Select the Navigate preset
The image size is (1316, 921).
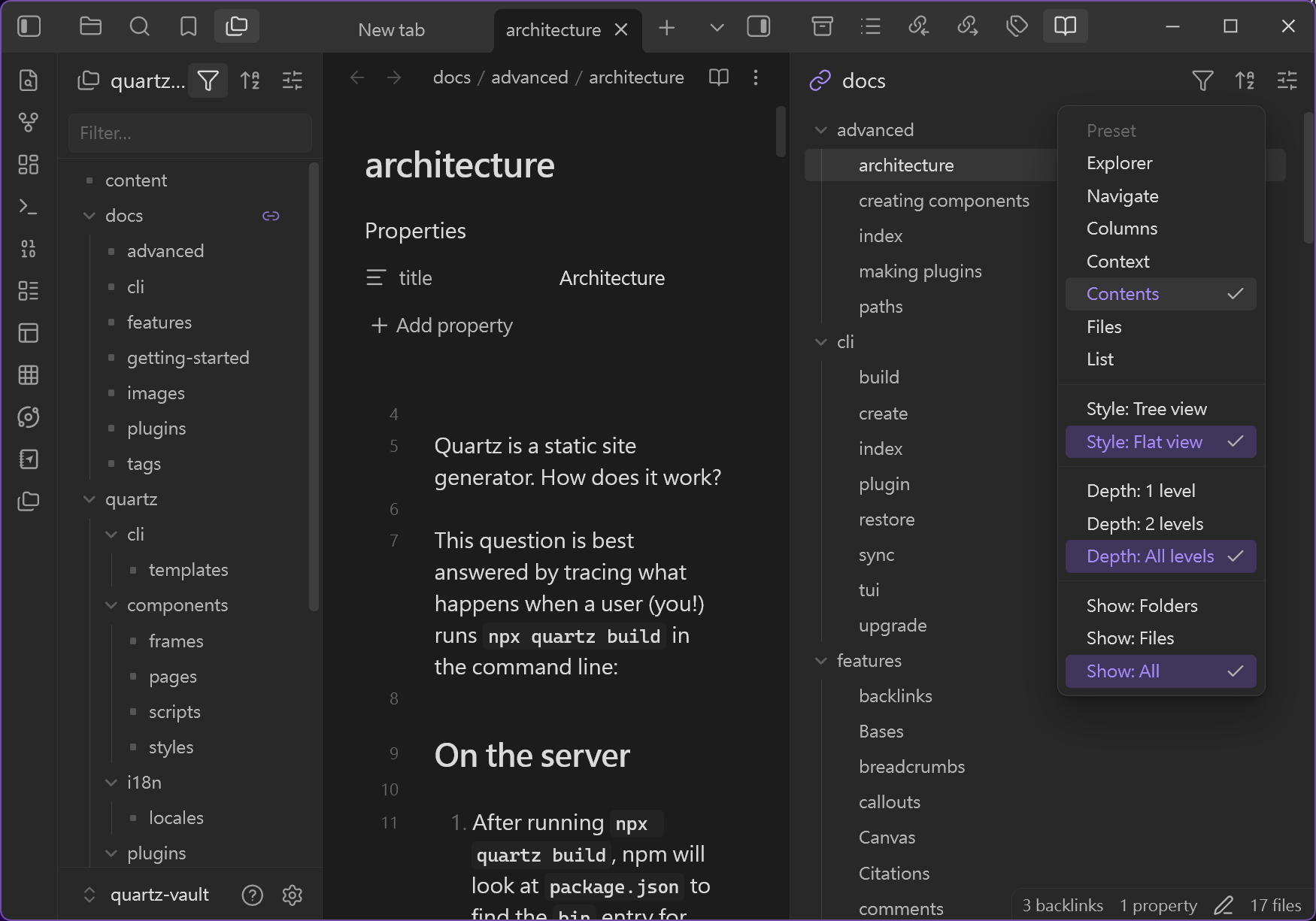[1160, 196]
